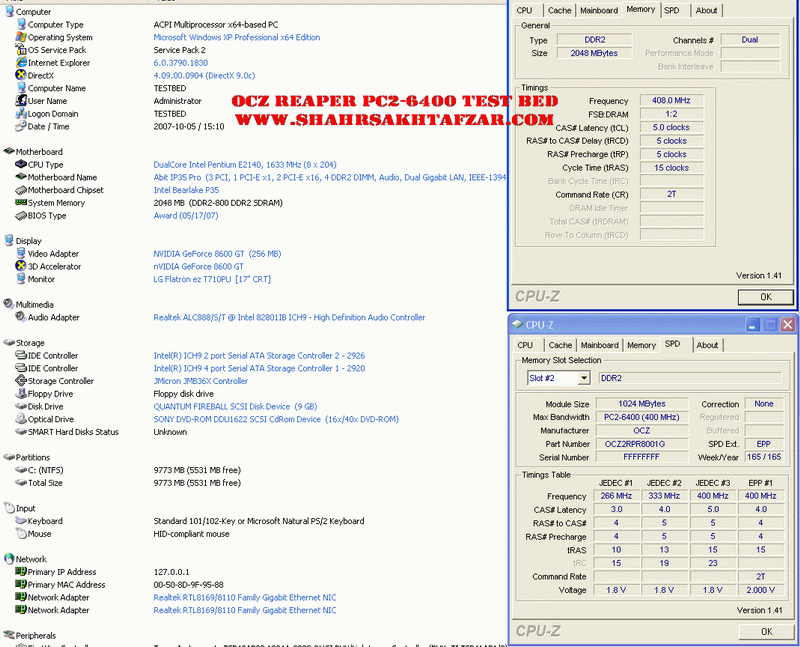Click the Part Number OCZ2RPR8001G field

tap(641, 444)
